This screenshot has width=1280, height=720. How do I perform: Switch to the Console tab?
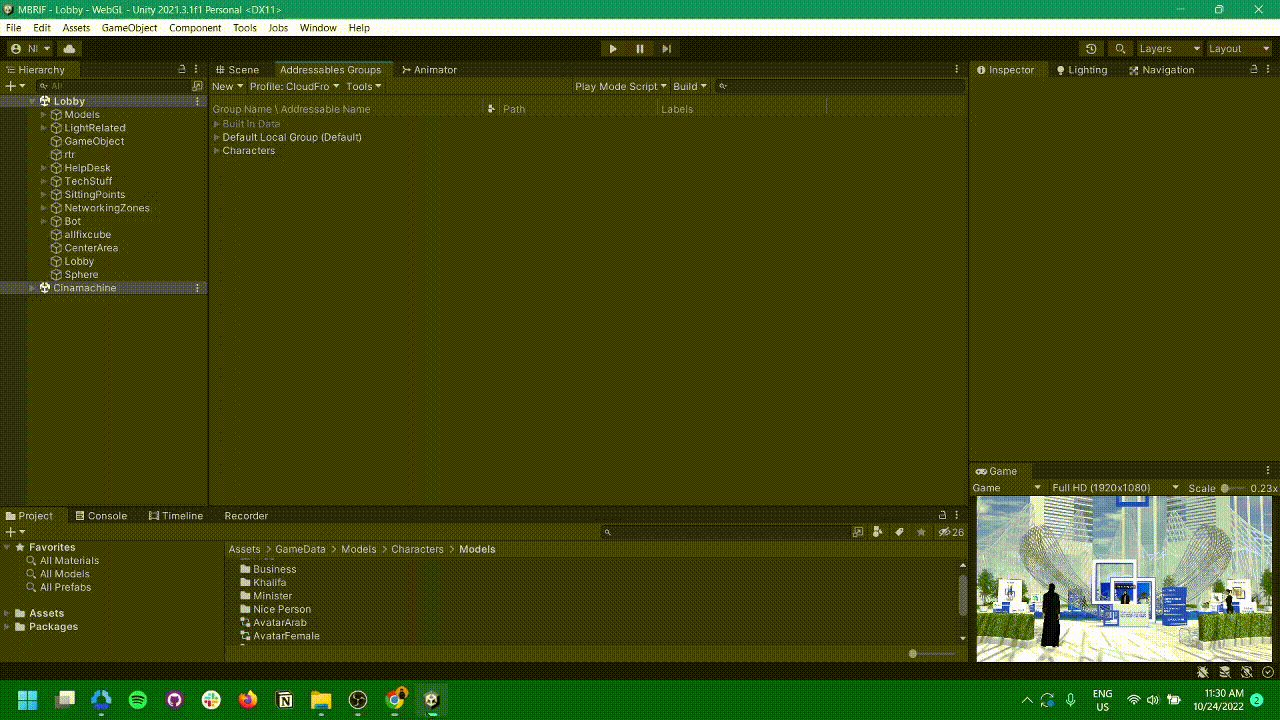[101, 516]
